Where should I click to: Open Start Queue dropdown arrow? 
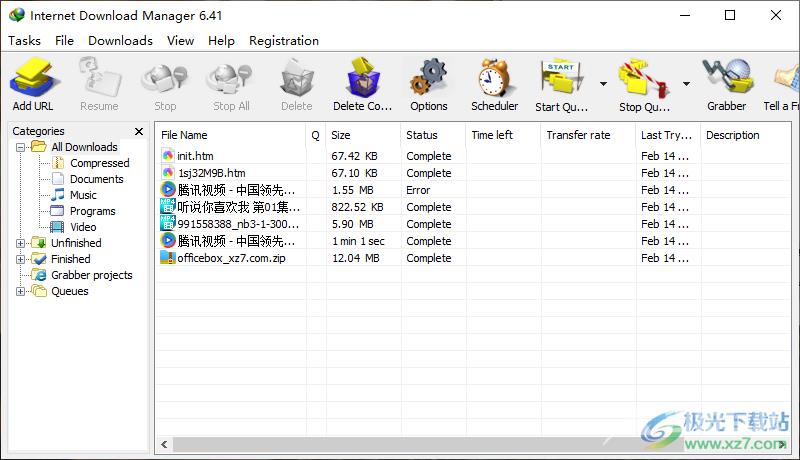pos(603,84)
